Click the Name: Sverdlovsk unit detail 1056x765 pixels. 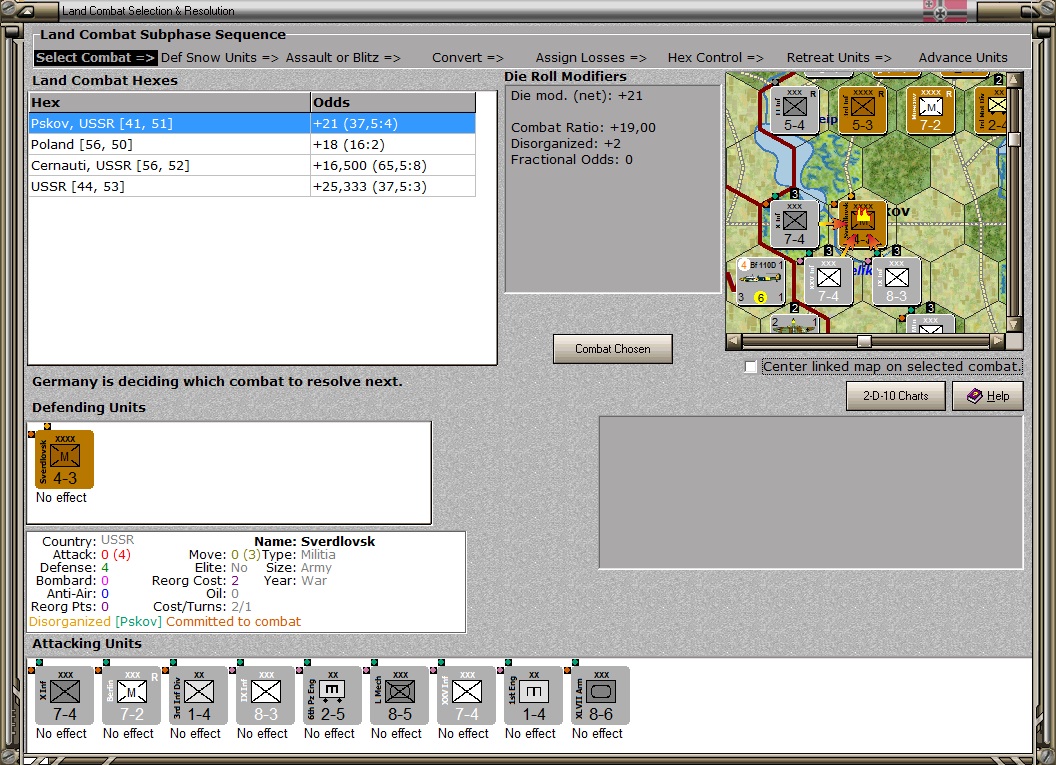315,541
